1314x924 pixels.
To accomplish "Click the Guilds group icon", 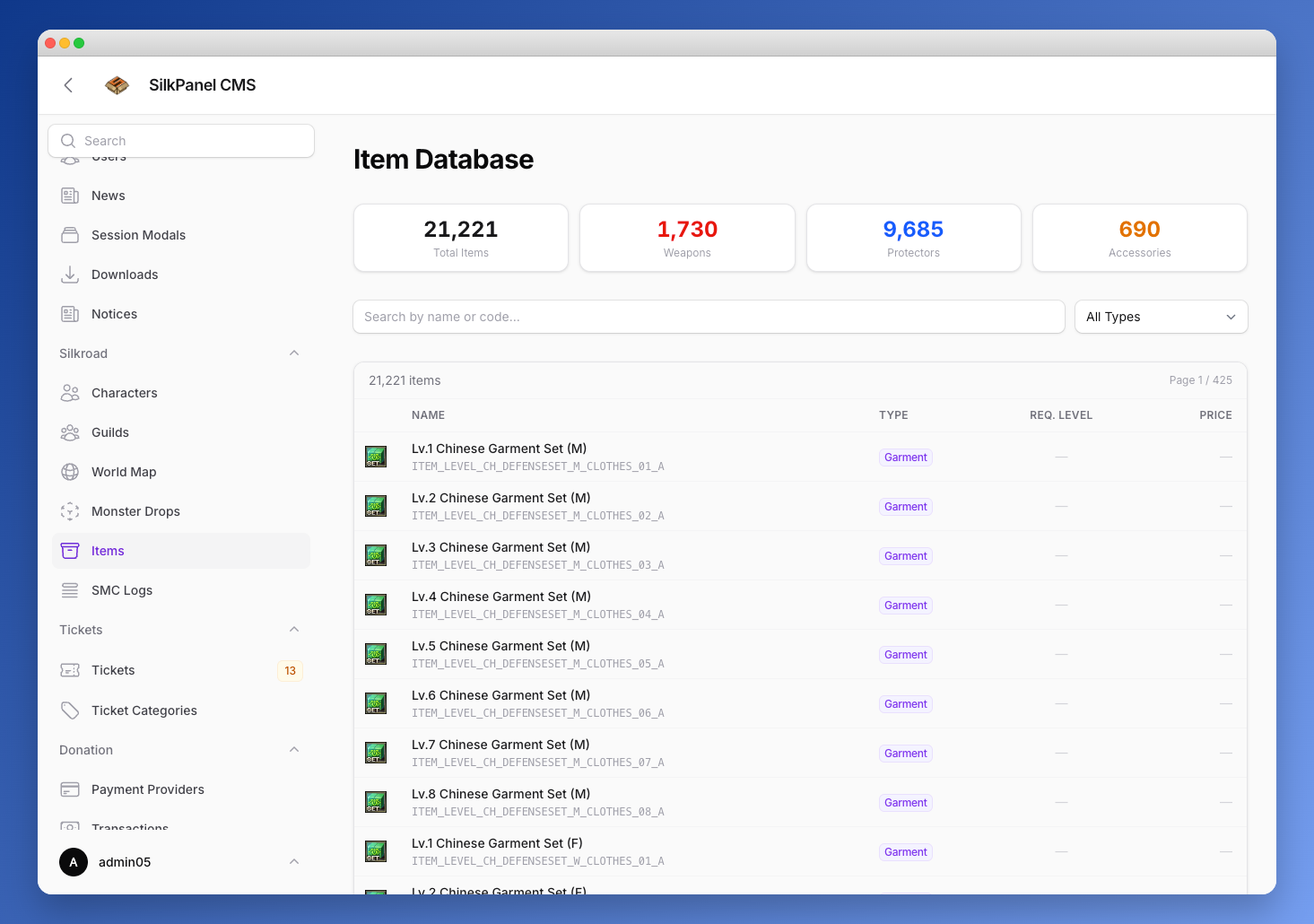I will 70,432.
